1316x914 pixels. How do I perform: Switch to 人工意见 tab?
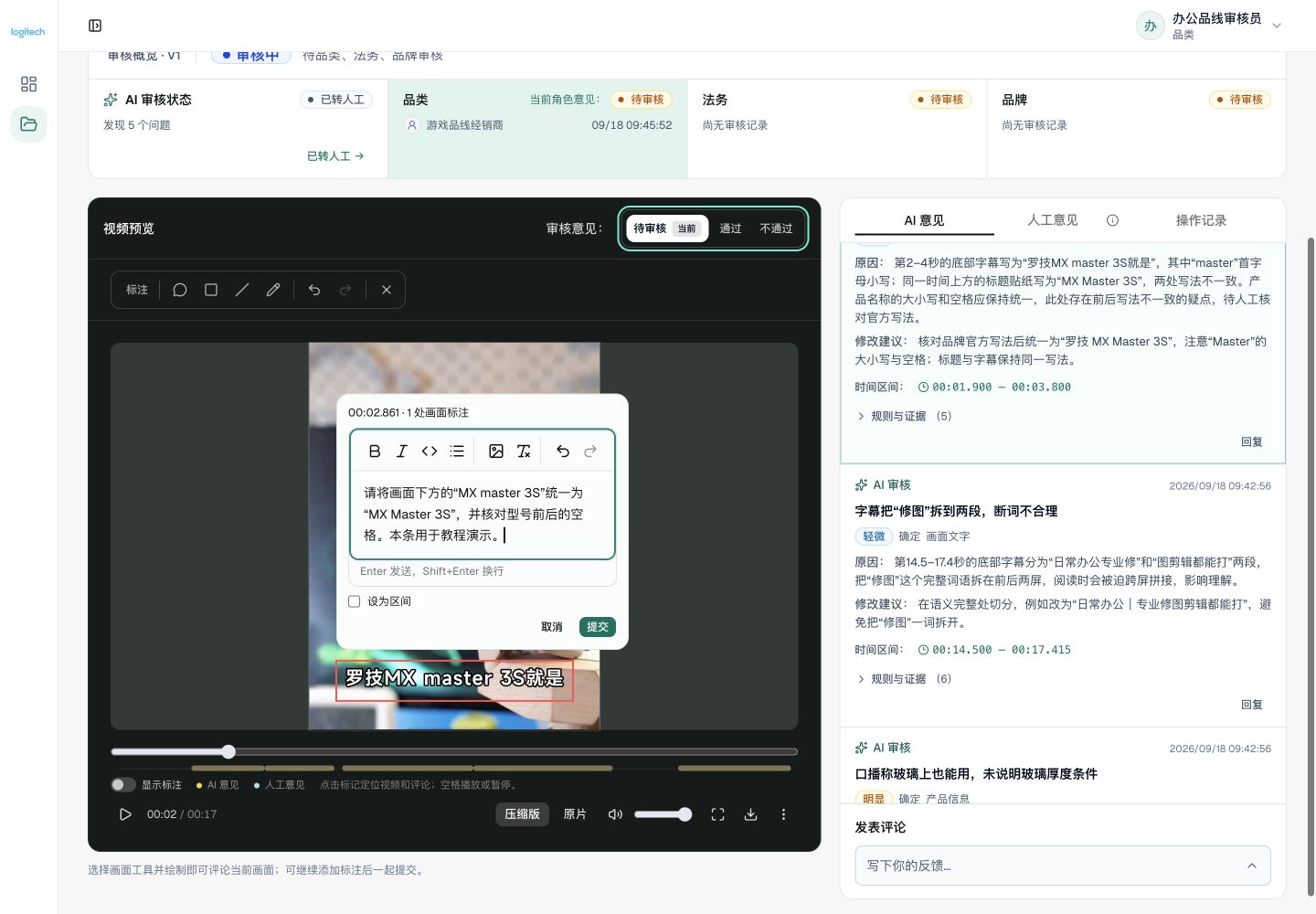(1053, 220)
